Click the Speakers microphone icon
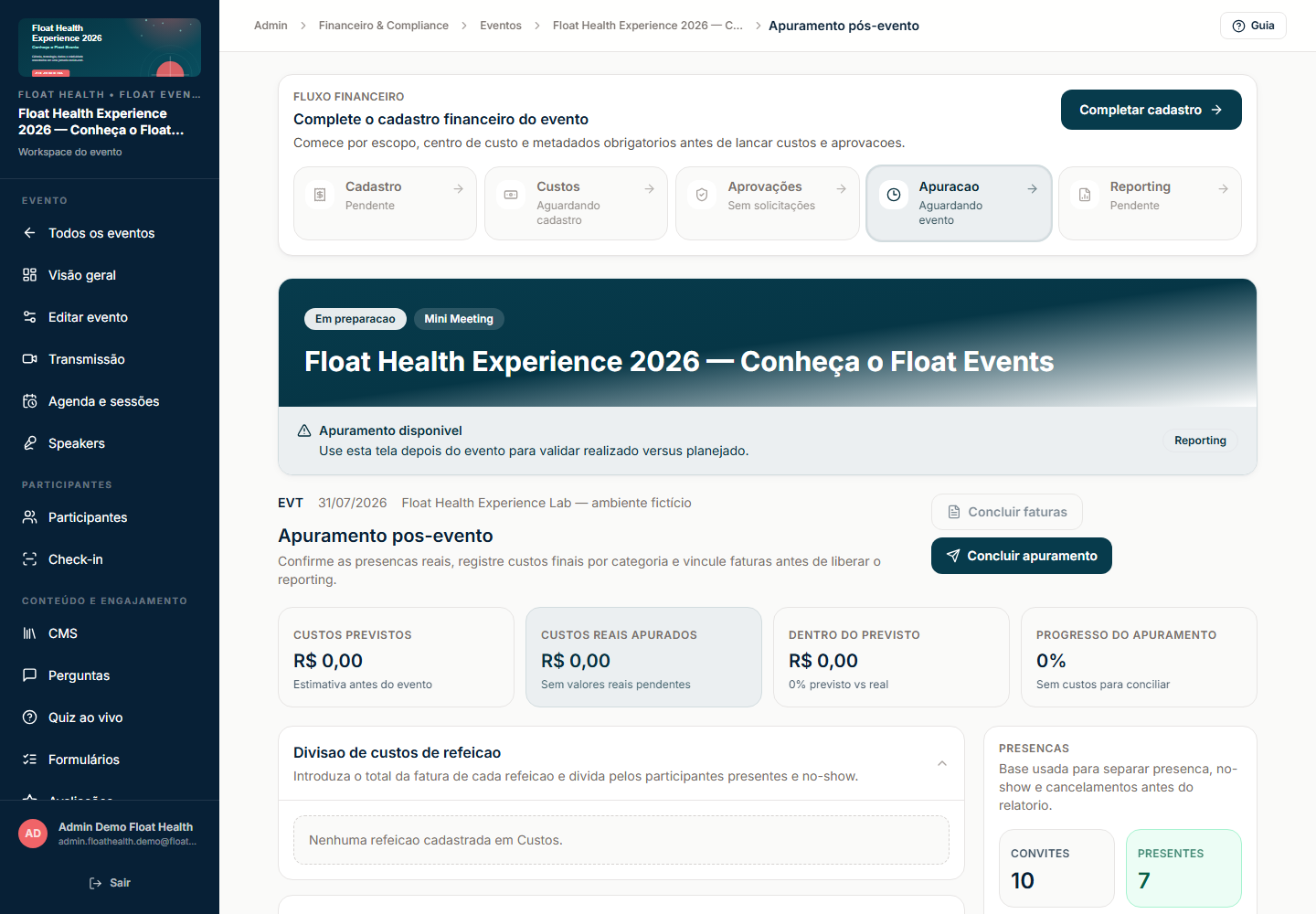The height and width of the screenshot is (914, 1316). coord(29,443)
